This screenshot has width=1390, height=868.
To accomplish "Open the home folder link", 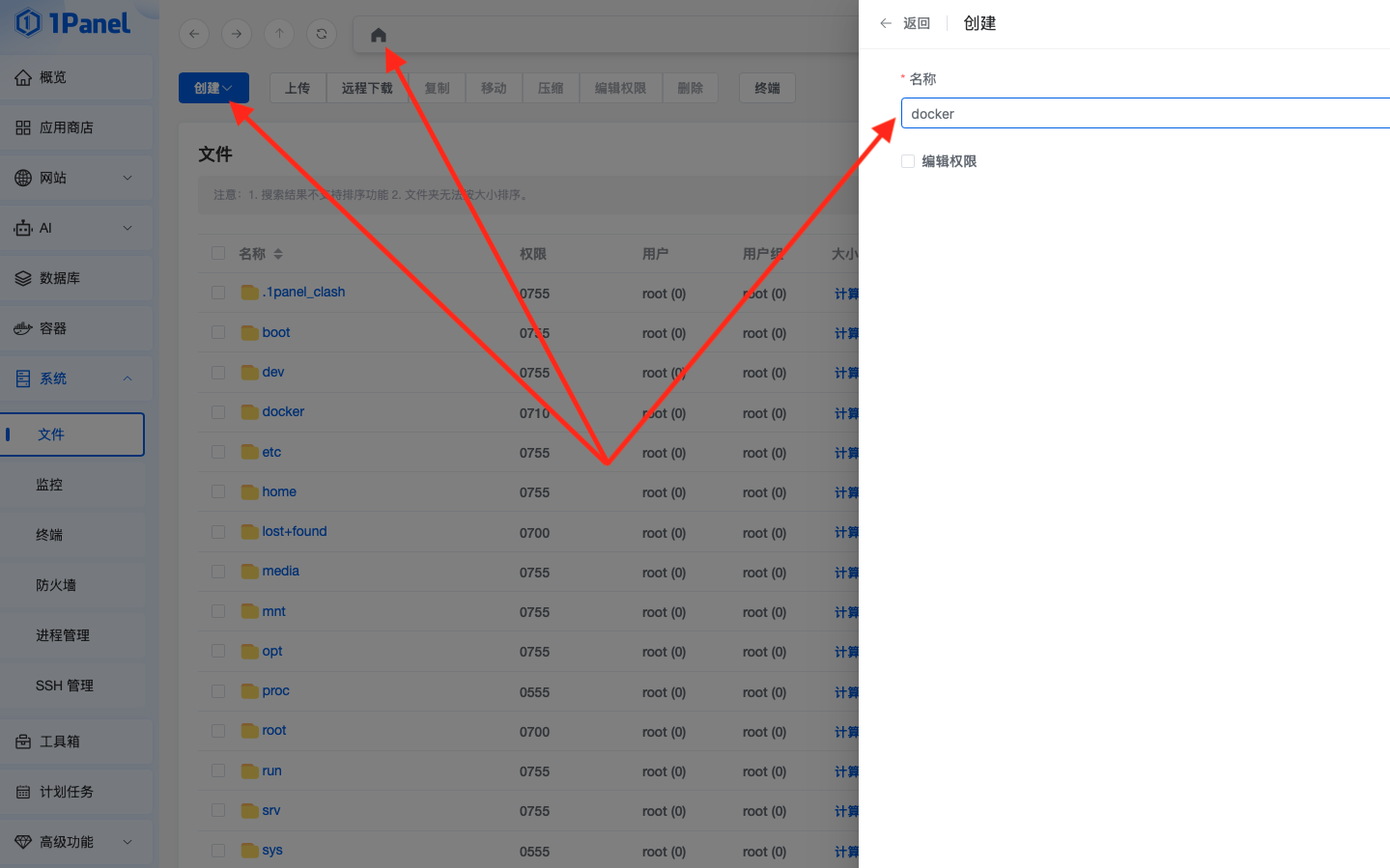I will [x=279, y=491].
